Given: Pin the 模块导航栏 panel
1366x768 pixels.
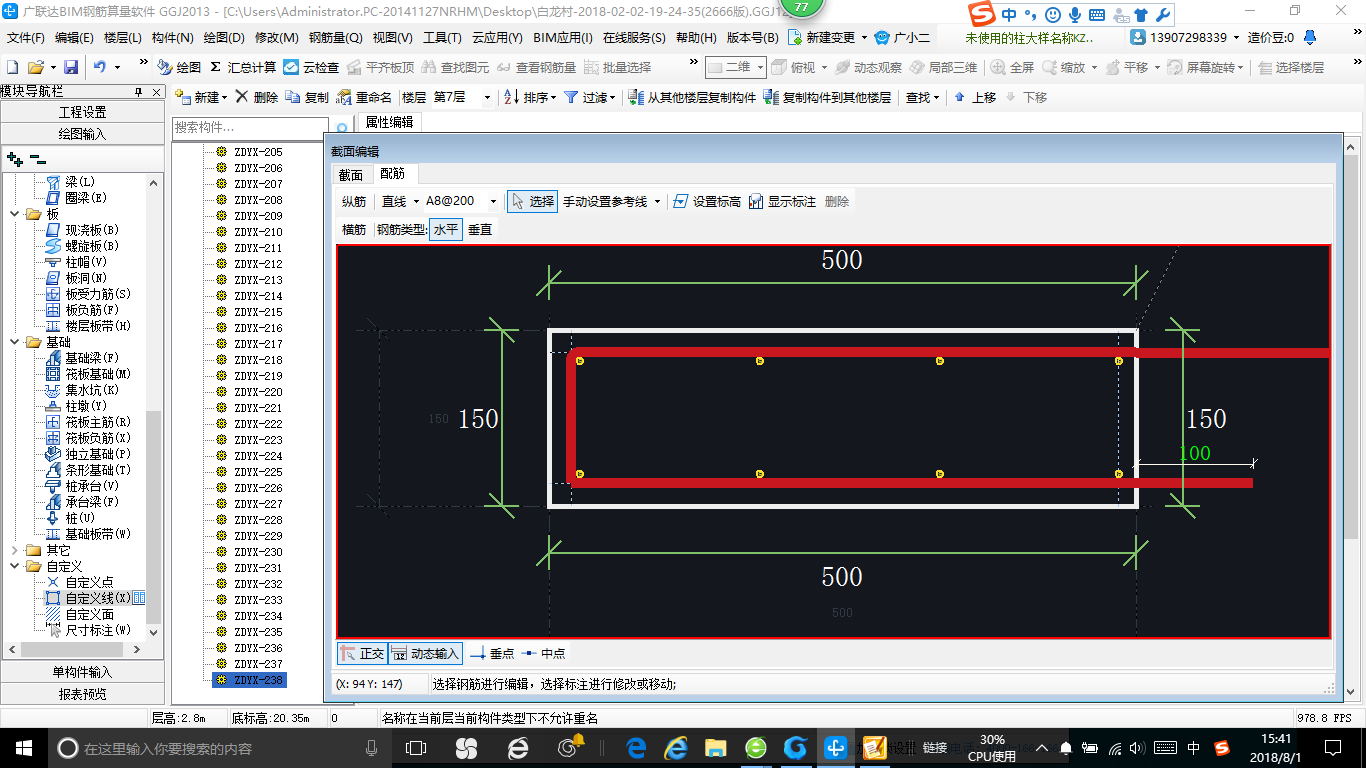Looking at the screenshot, I should [x=139, y=92].
